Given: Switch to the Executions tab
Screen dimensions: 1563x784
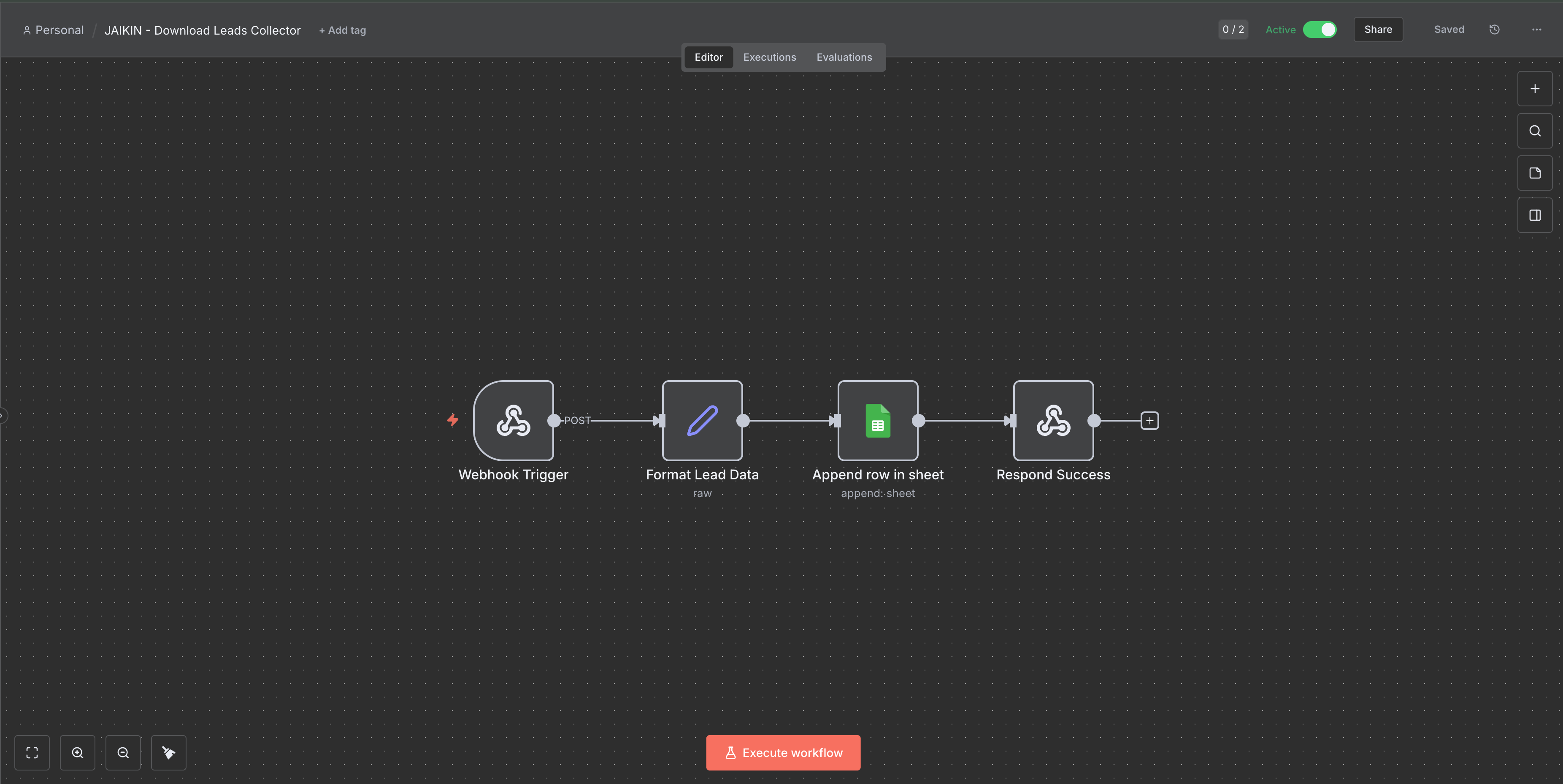Looking at the screenshot, I should tap(769, 57).
